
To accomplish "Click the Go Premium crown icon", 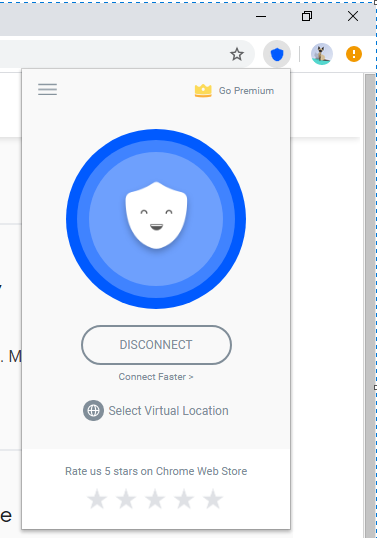I will (203, 91).
